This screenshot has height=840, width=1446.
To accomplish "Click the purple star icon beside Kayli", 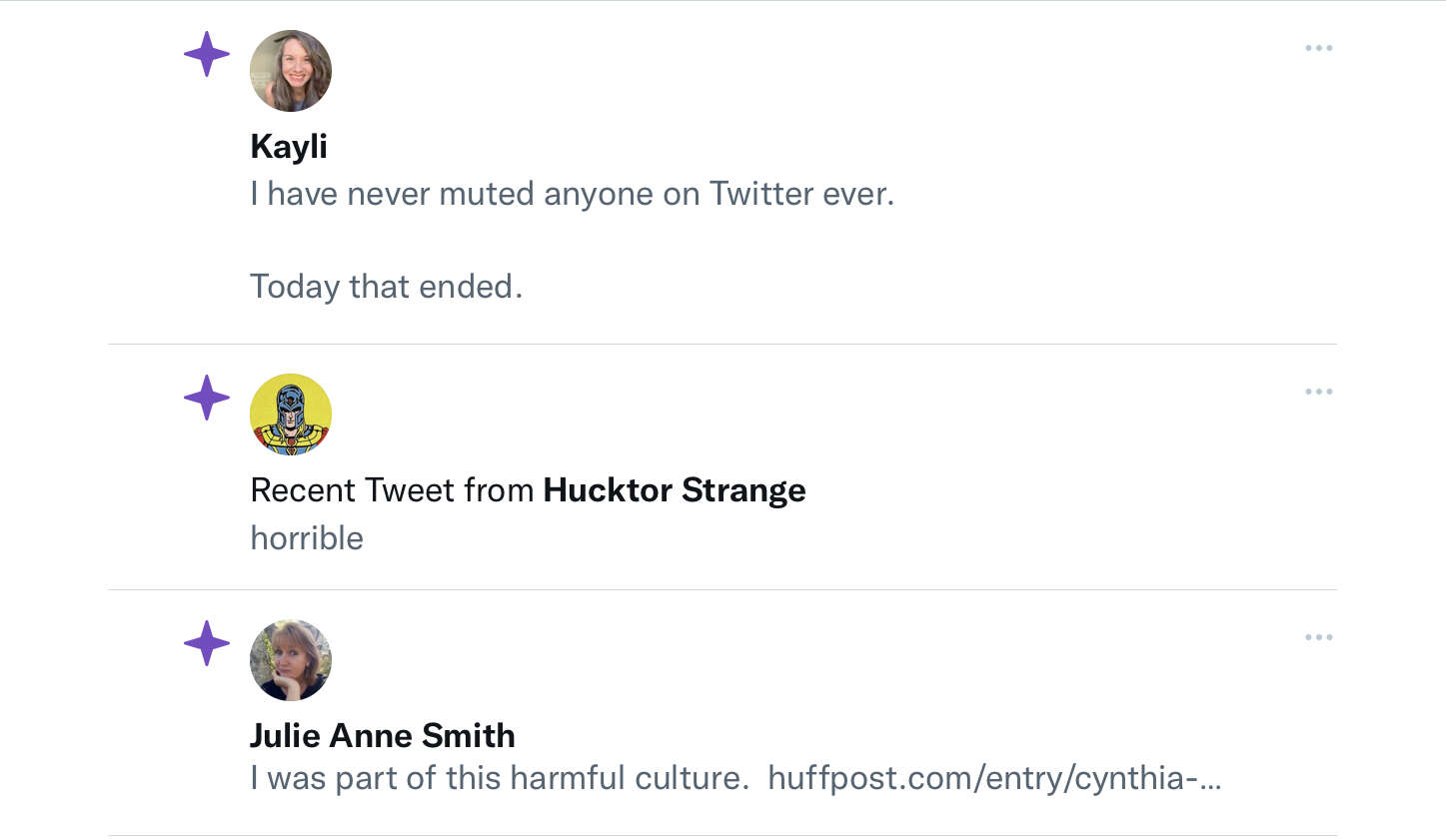I will click(207, 54).
